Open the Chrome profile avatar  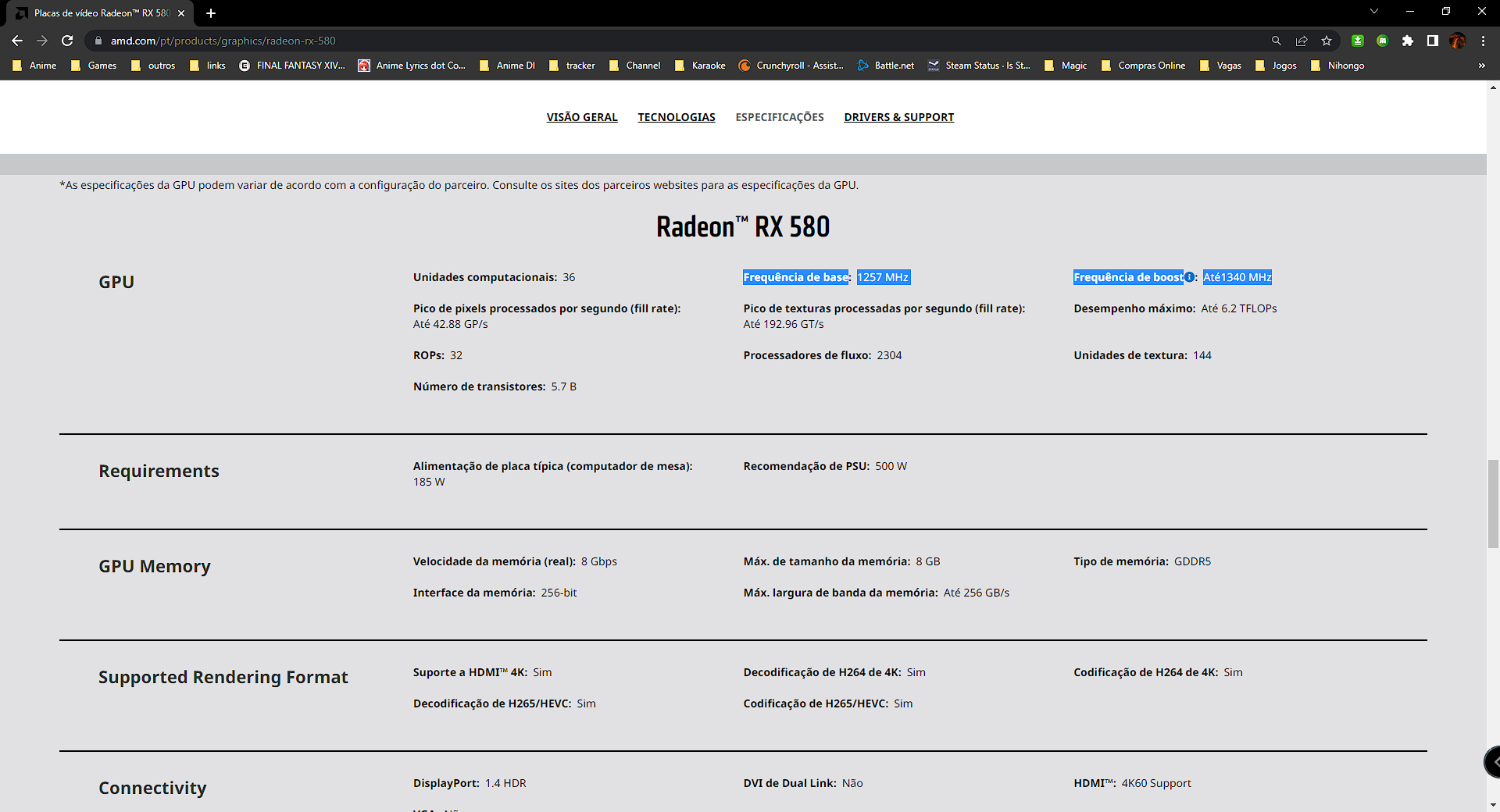(1458, 41)
